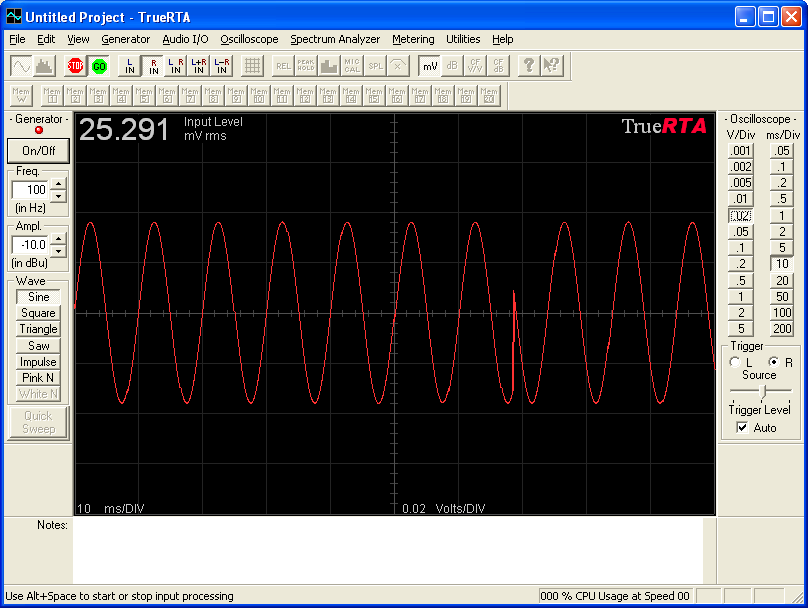This screenshot has width=808, height=608.
Task: Set V/Div to .2
Action: [x=741, y=264]
